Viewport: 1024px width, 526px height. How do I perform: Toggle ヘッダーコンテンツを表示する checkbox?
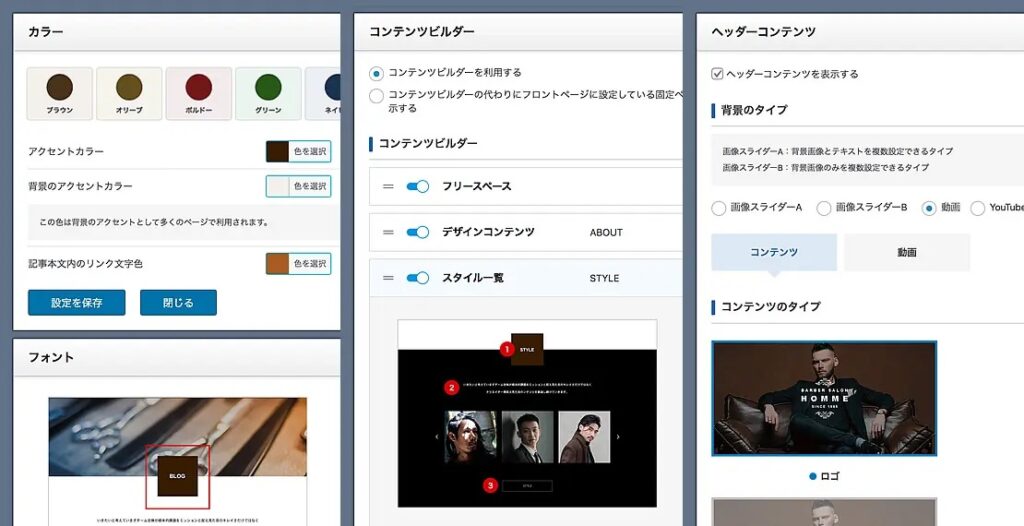[717, 74]
